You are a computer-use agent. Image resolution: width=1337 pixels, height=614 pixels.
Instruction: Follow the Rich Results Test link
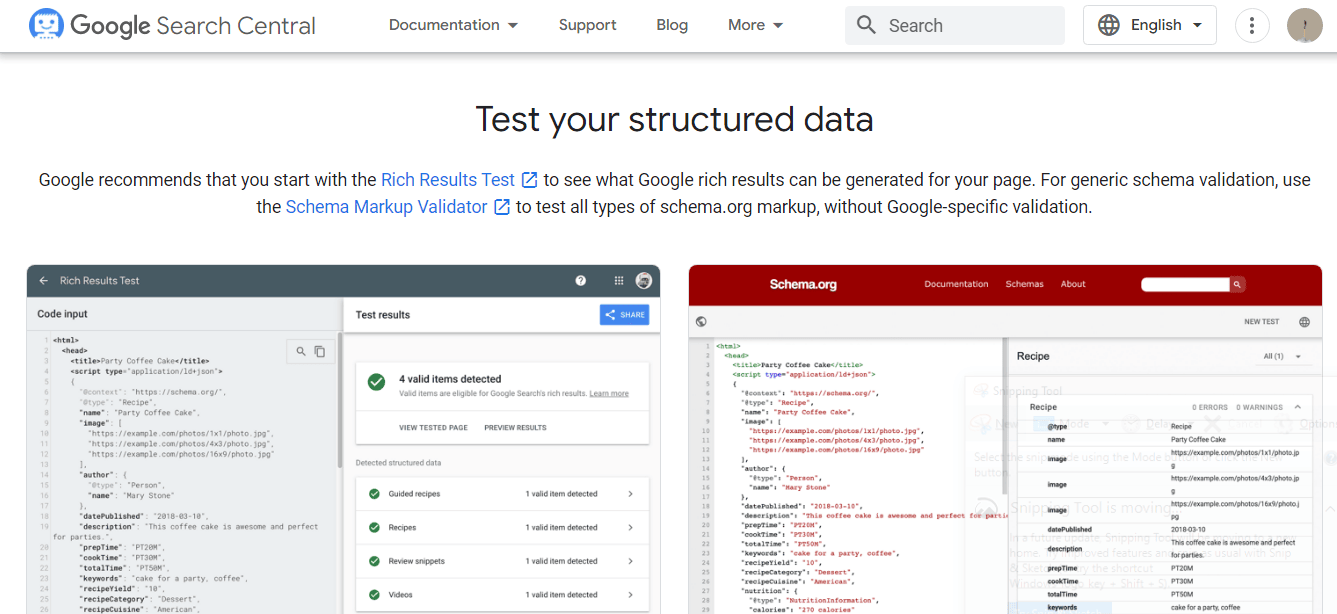click(x=448, y=180)
